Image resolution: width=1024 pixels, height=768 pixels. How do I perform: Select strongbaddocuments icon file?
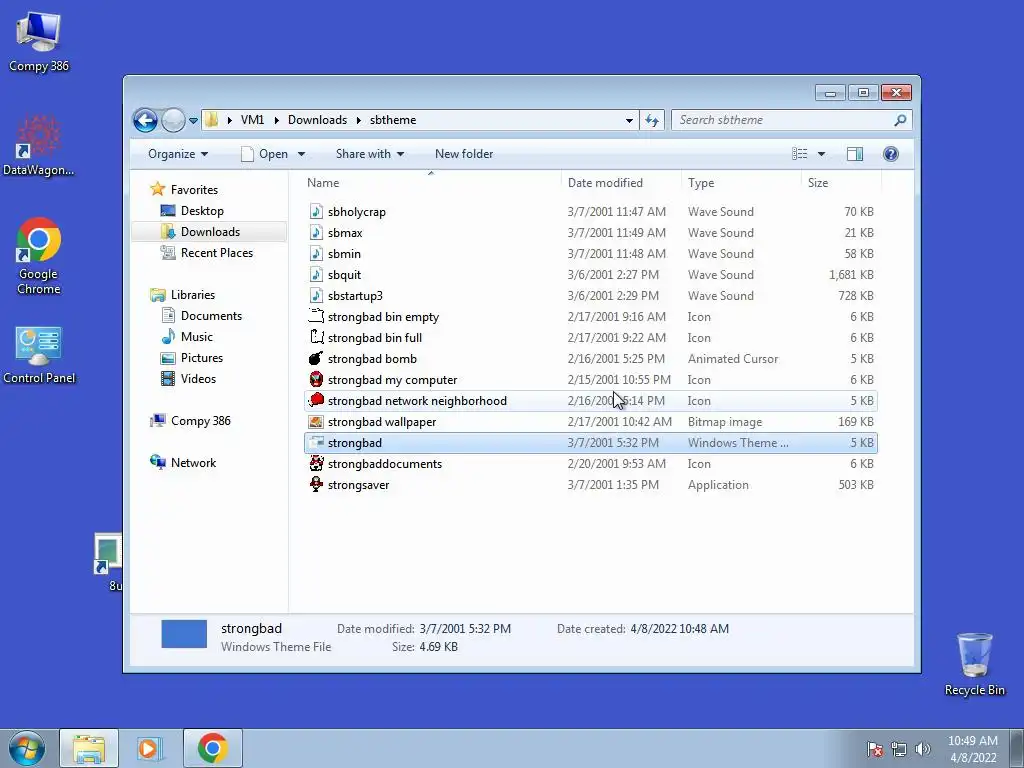[x=316, y=464]
